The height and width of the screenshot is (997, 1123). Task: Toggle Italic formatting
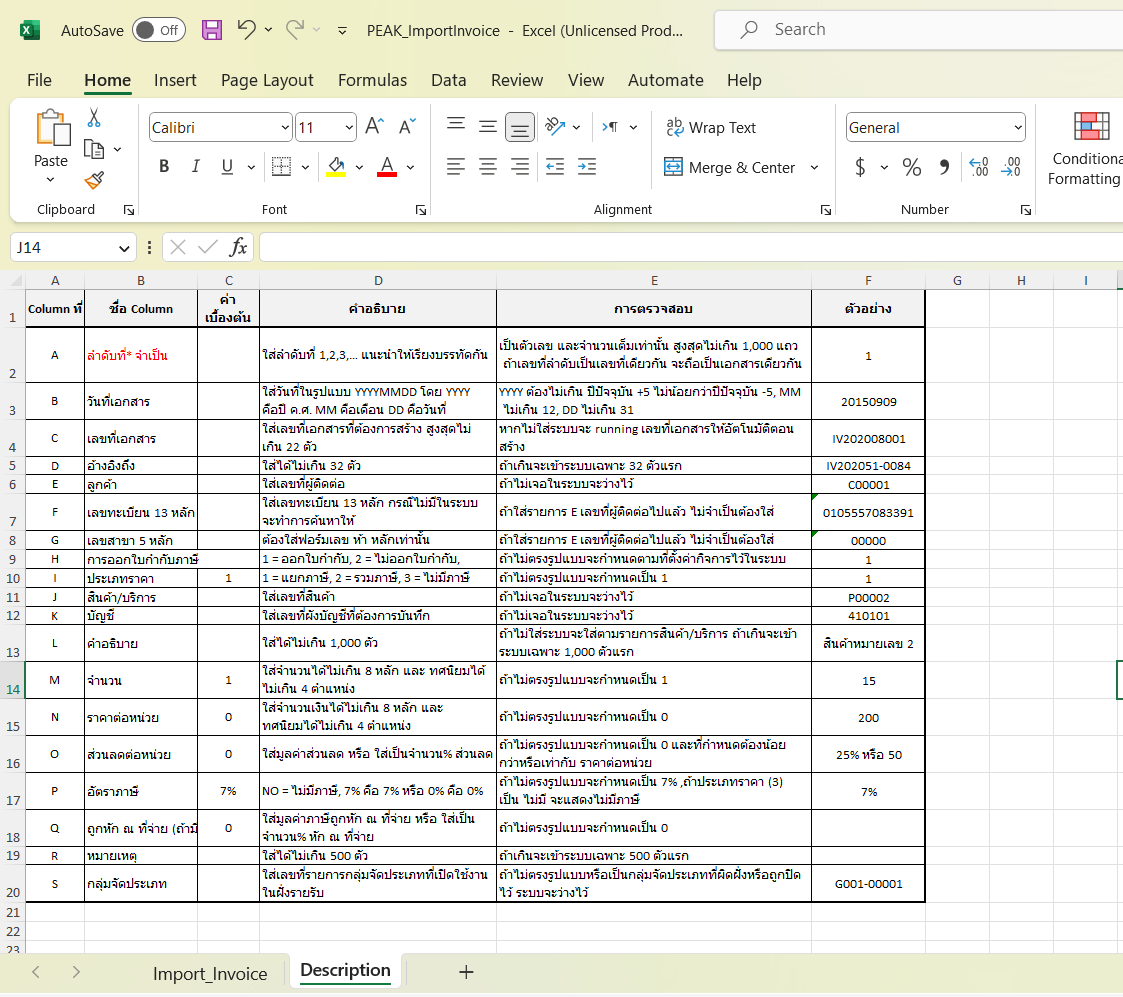pyautogui.click(x=196, y=166)
